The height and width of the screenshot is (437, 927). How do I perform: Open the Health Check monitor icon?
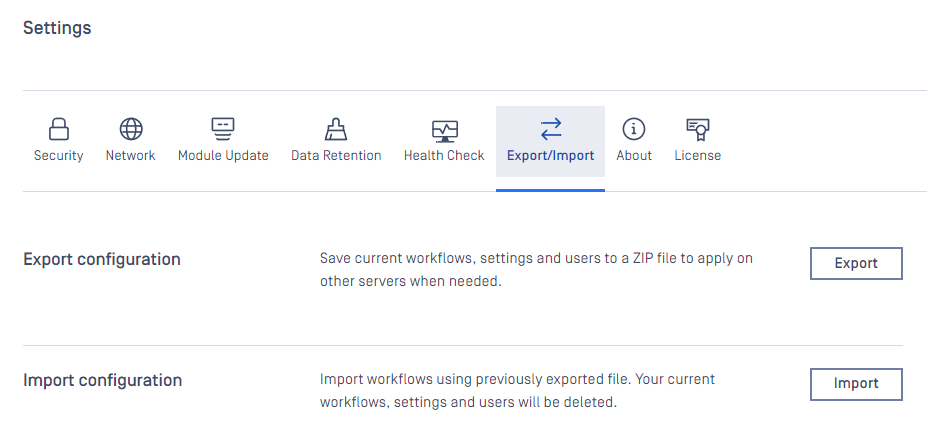click(445, 131)
